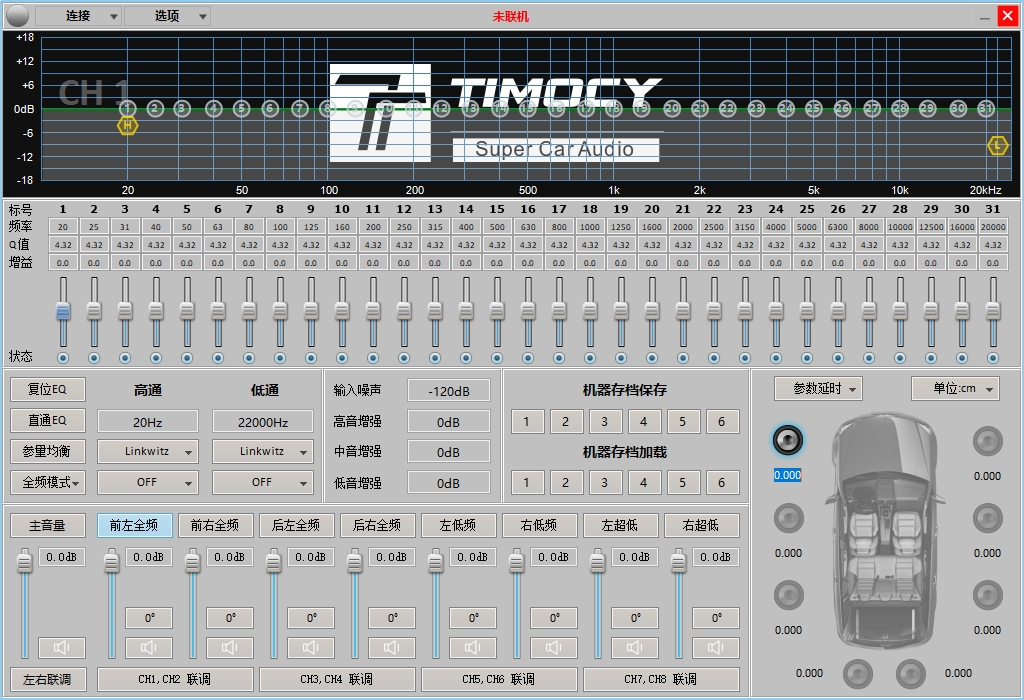The height and width of the screenshot is (700, 1024).
Task: Toggle the 状态 radio for band 17
Action: point(559,358)
